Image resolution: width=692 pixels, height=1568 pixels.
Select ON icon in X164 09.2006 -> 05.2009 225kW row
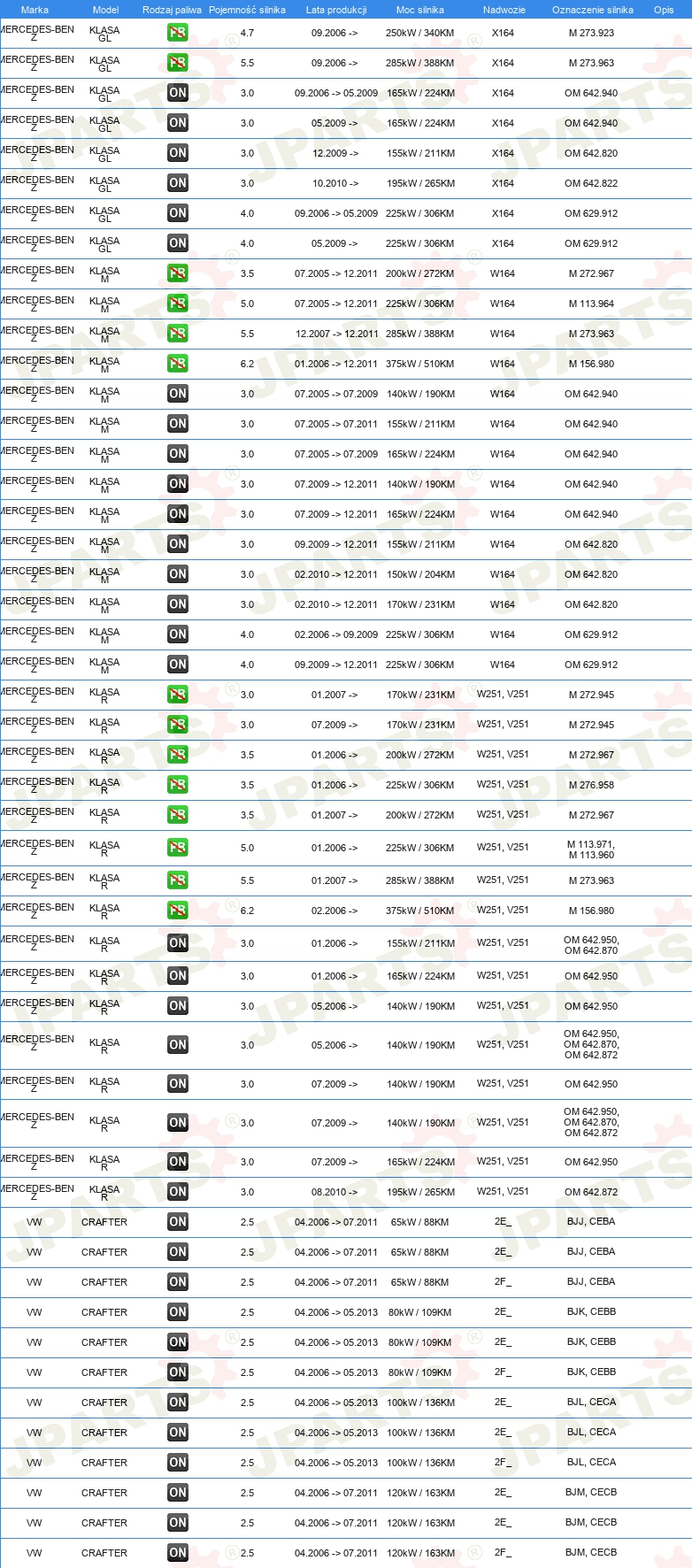[178, 213]
